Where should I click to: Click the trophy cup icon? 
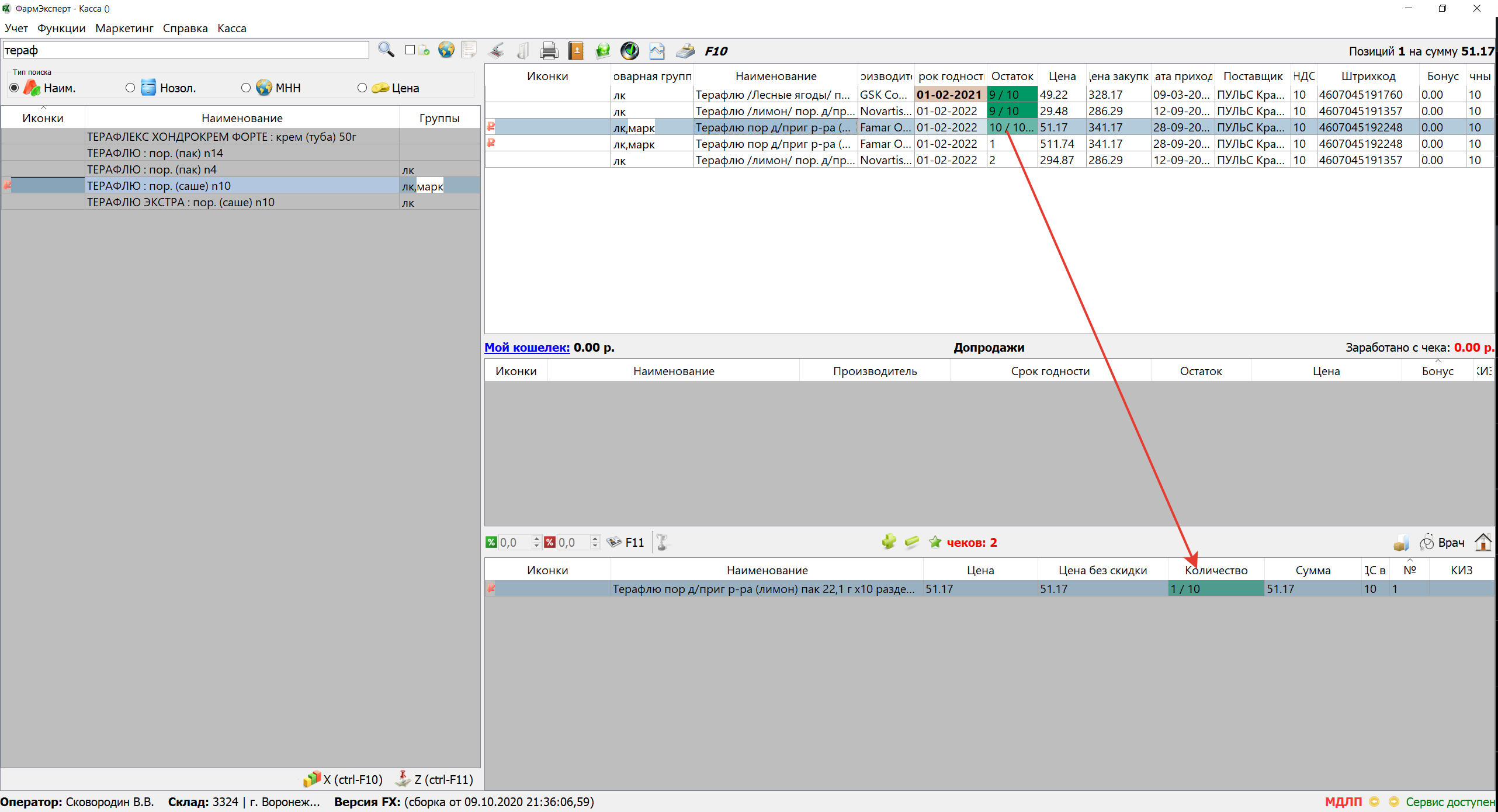pos(662,542)
